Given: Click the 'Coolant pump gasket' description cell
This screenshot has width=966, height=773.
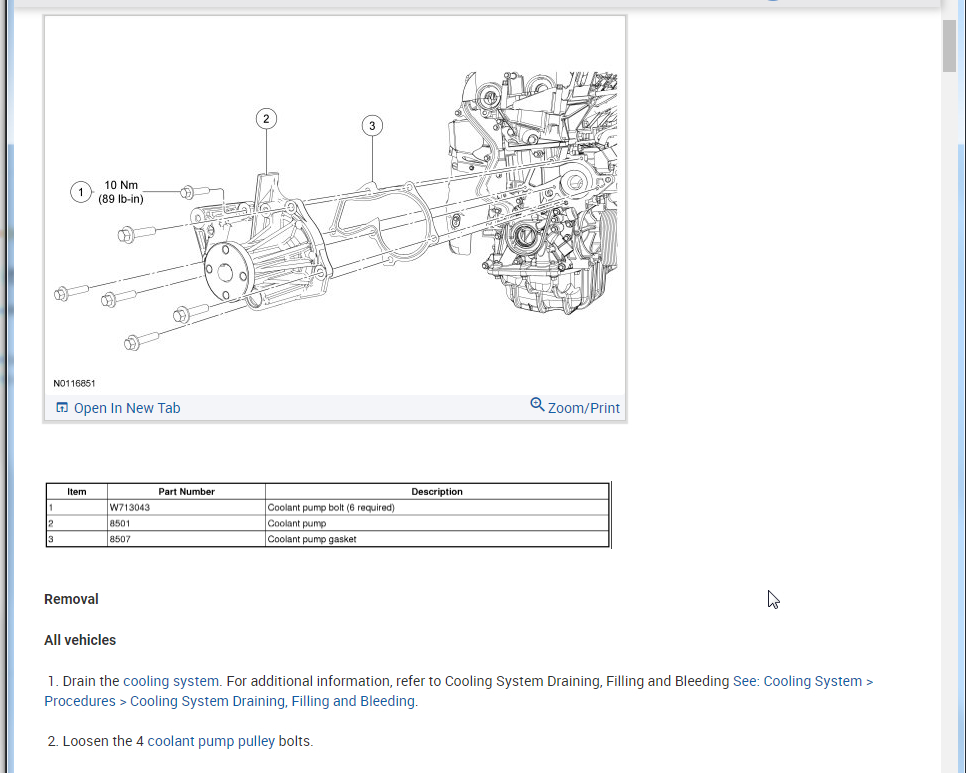Looking at the screenshot, I should [437, 539].
